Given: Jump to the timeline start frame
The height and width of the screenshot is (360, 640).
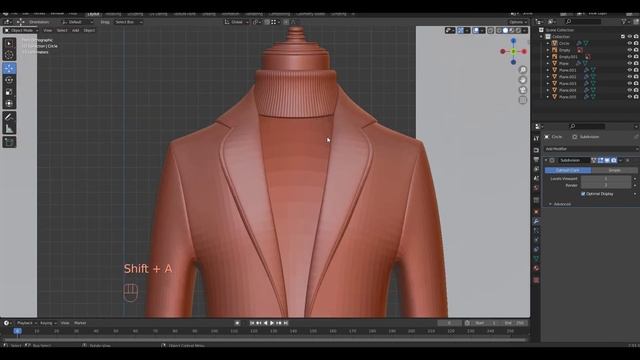Looking at the screenshot, I should tap(252, 323).
